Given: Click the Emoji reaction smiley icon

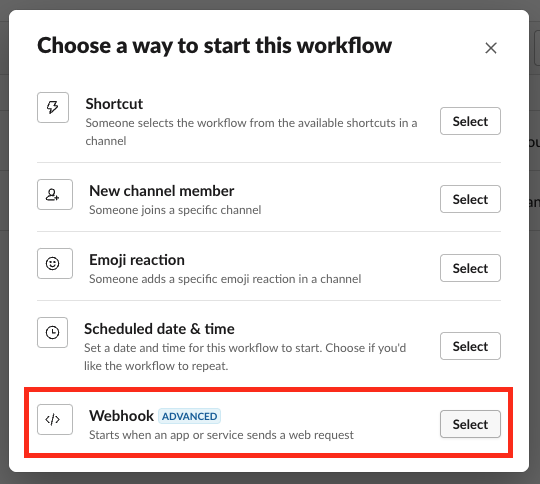Looking at the screenshot, I should [55, 263].
